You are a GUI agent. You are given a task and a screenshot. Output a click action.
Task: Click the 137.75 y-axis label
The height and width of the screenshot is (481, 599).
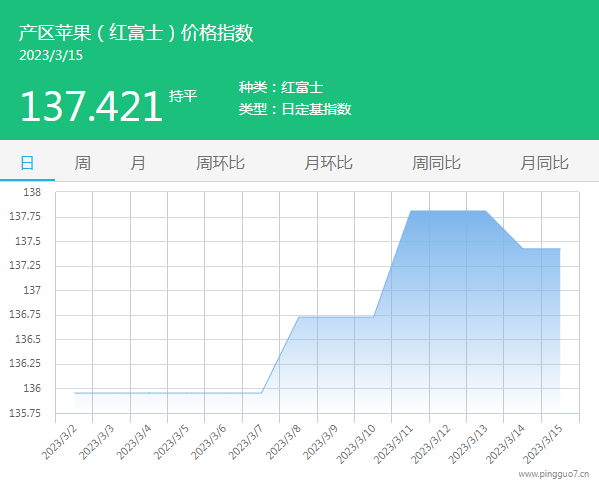click(25, 217)
